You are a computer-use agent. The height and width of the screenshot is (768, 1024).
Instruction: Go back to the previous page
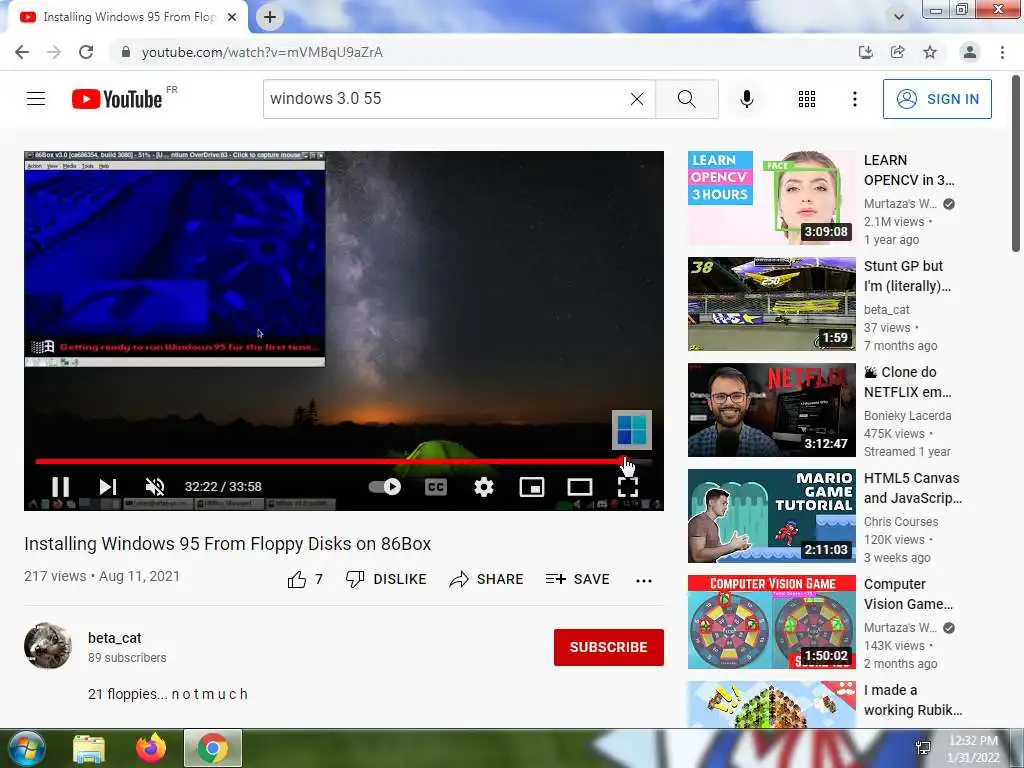[x=22, y=52]
